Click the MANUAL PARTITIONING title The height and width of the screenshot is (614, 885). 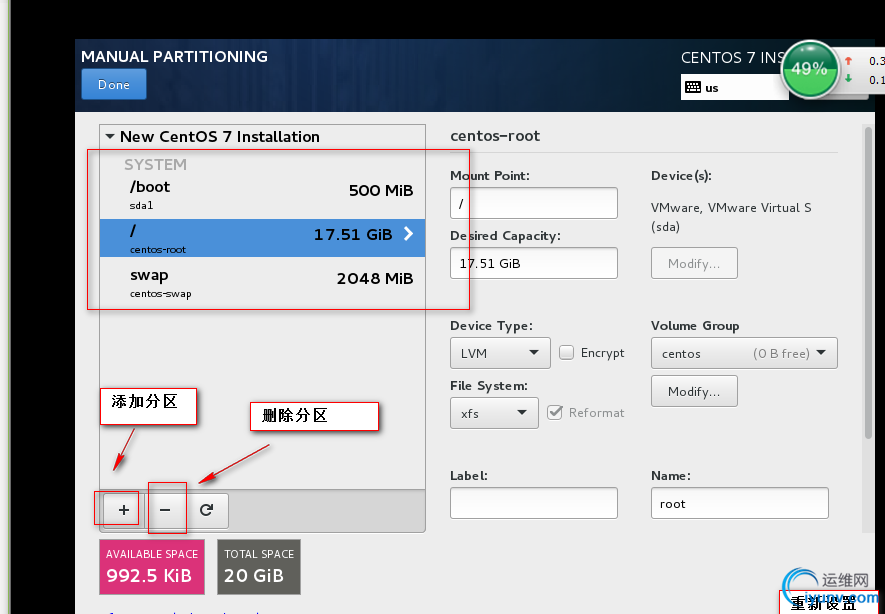click(174, 56)
